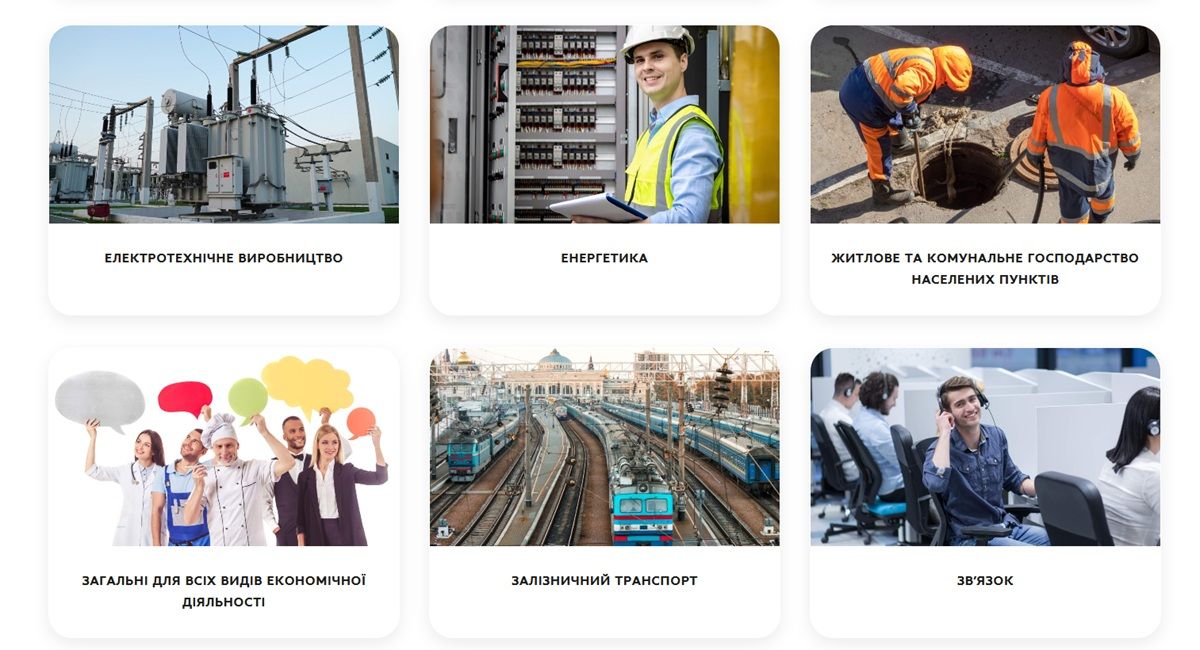Click the tablet held by engineer
Screen dimensions: 1200x650
[x=598, y=207]
